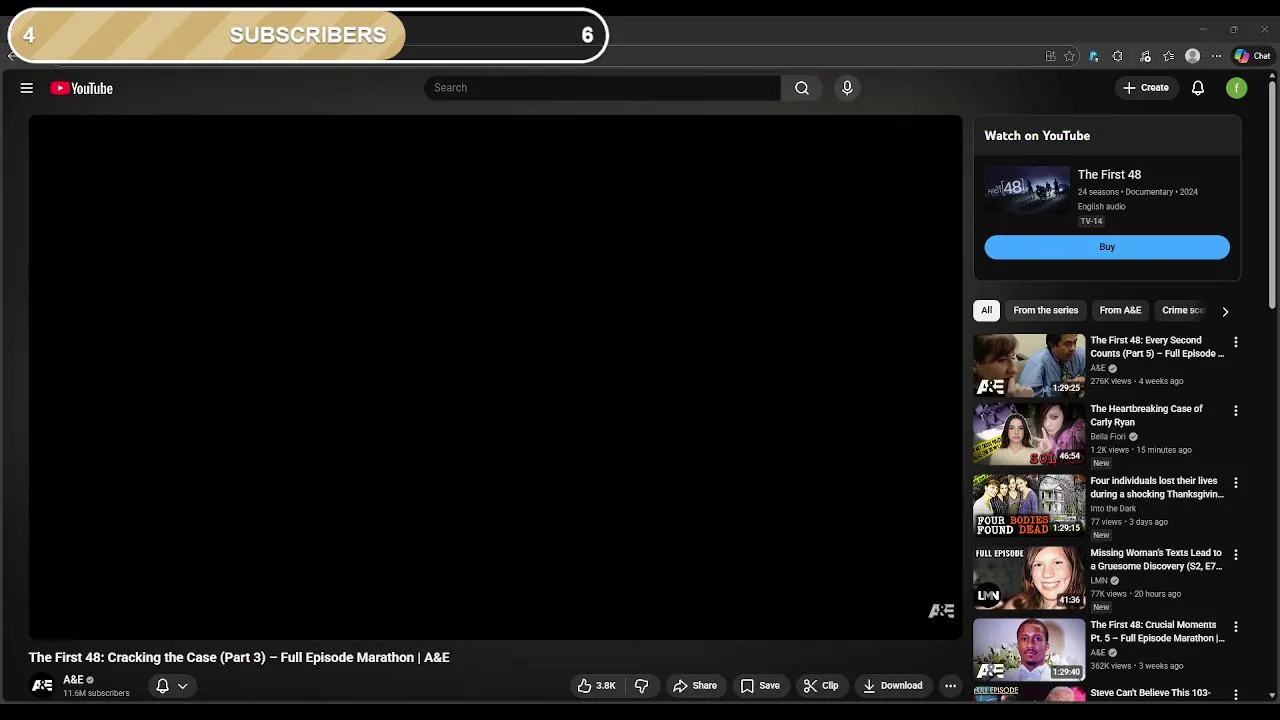Open the browser extensions puzzle icon
The width and height of the screenshot is (1280, 720).
tap(1117, 56)
